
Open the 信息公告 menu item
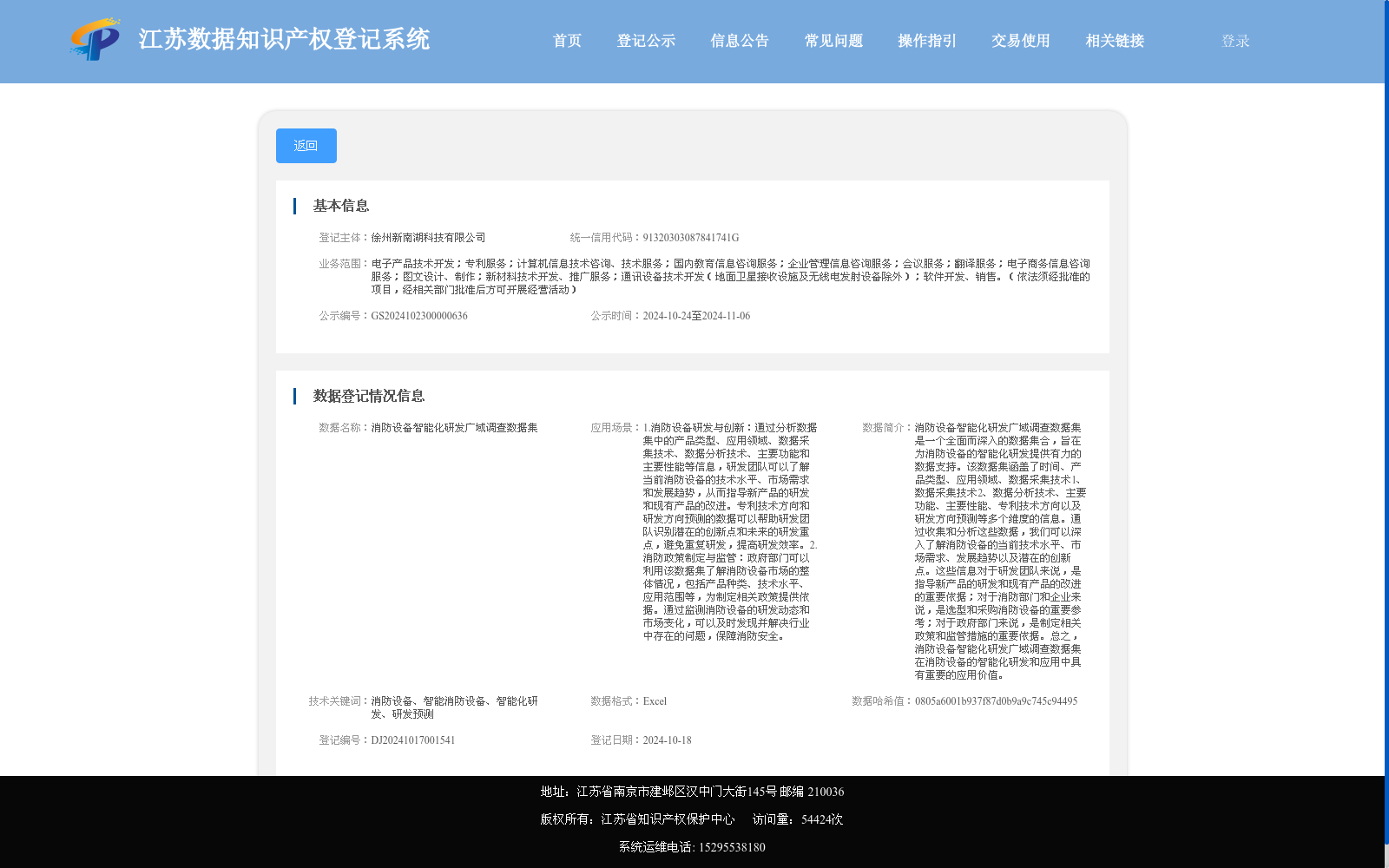[740, 41]
